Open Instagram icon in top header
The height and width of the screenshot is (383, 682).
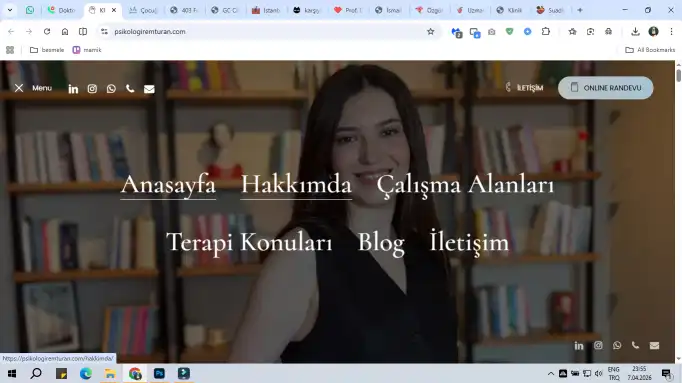[92, 89]
